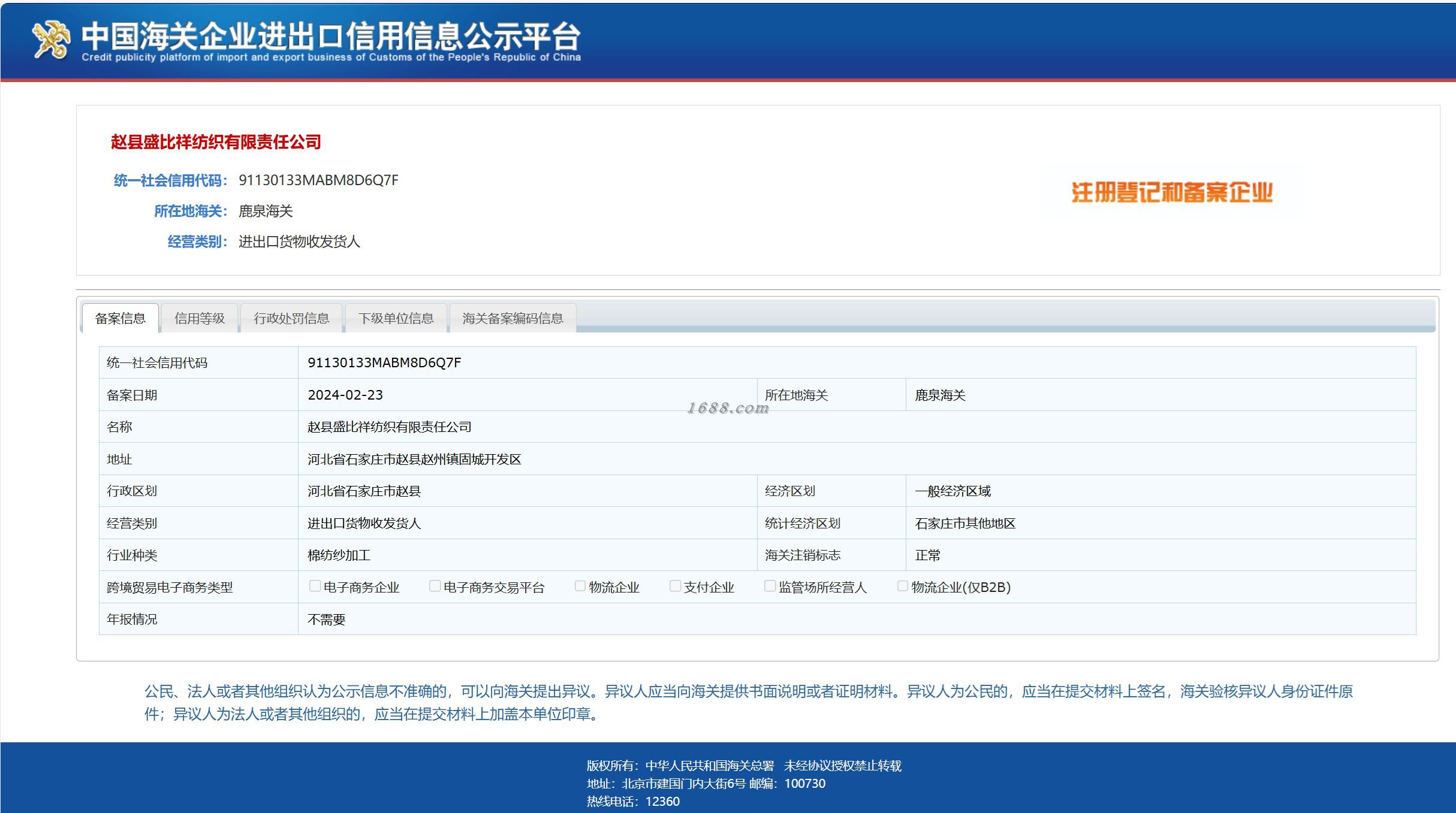Select the address 河北省石家庄市赵县赵州镇固城开发区
The width and height of the screenshot is (1456, 813).
414,459
